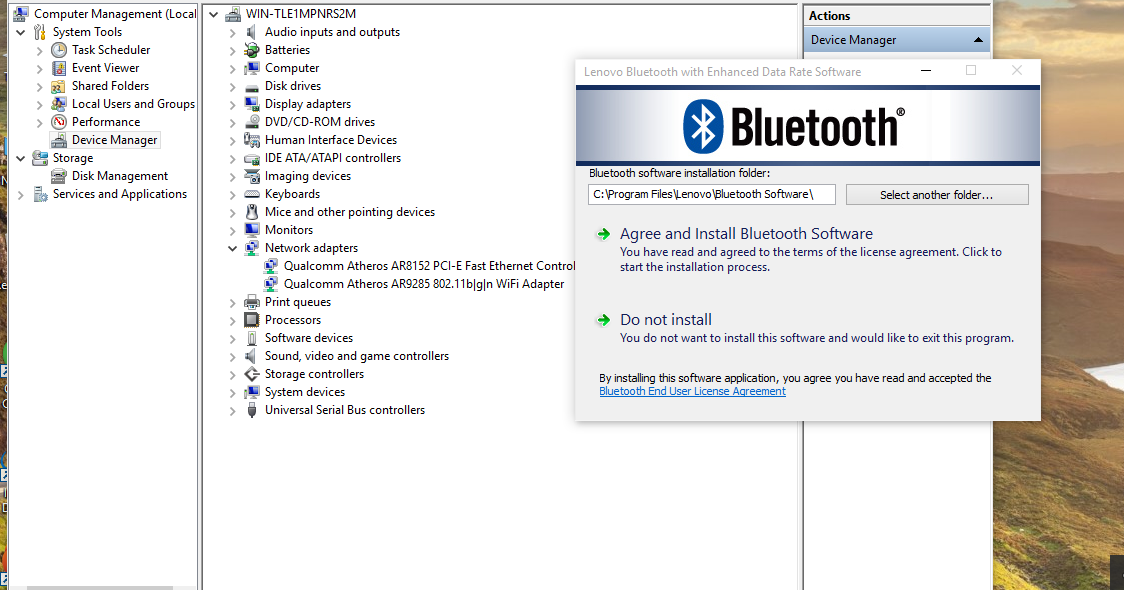Click the Batteries device icon
This screenshot has width=1124, height=590.
click(x=251, y=50)
